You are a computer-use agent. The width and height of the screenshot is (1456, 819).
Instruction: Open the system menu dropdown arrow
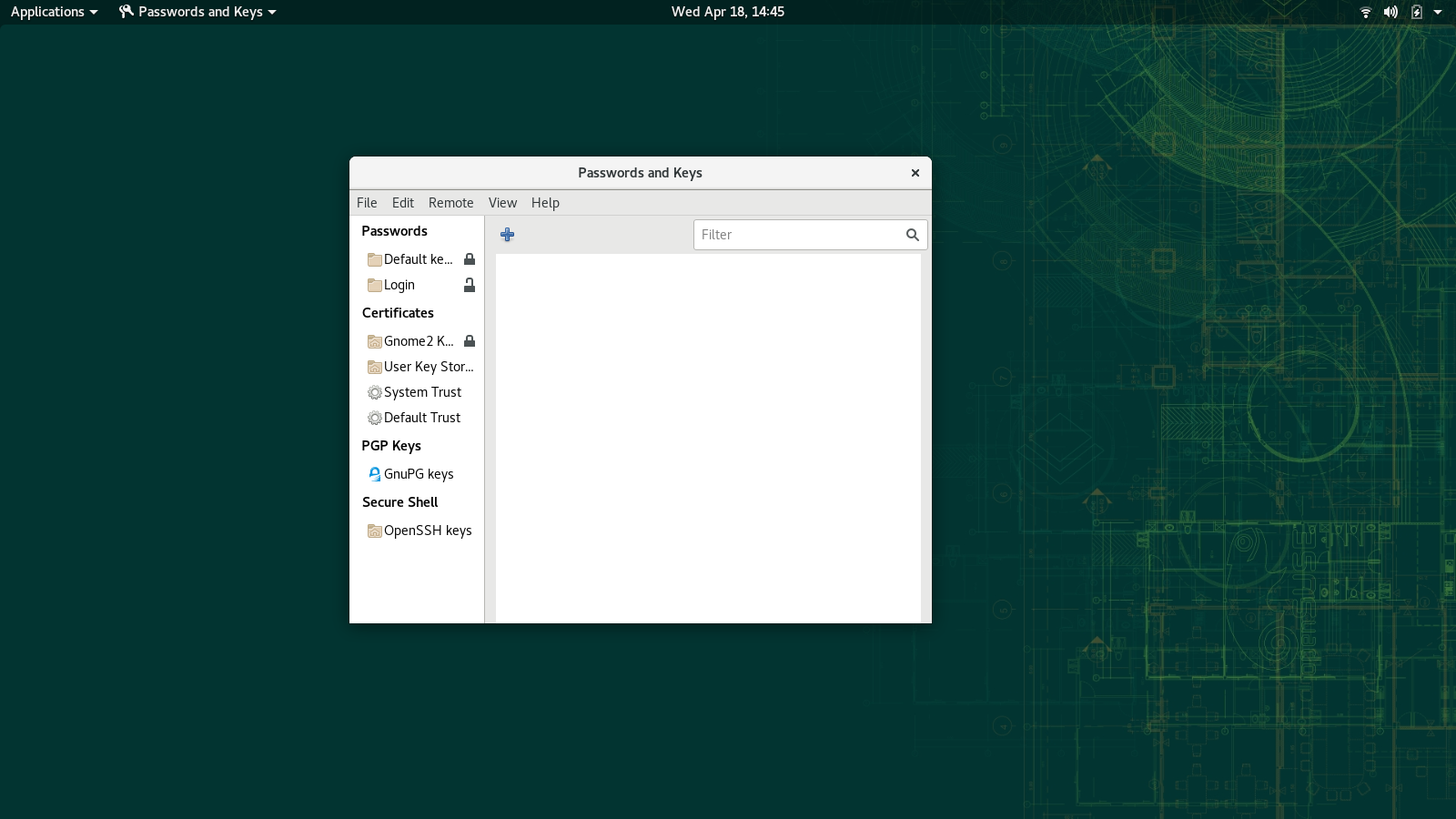[1438, 12]
